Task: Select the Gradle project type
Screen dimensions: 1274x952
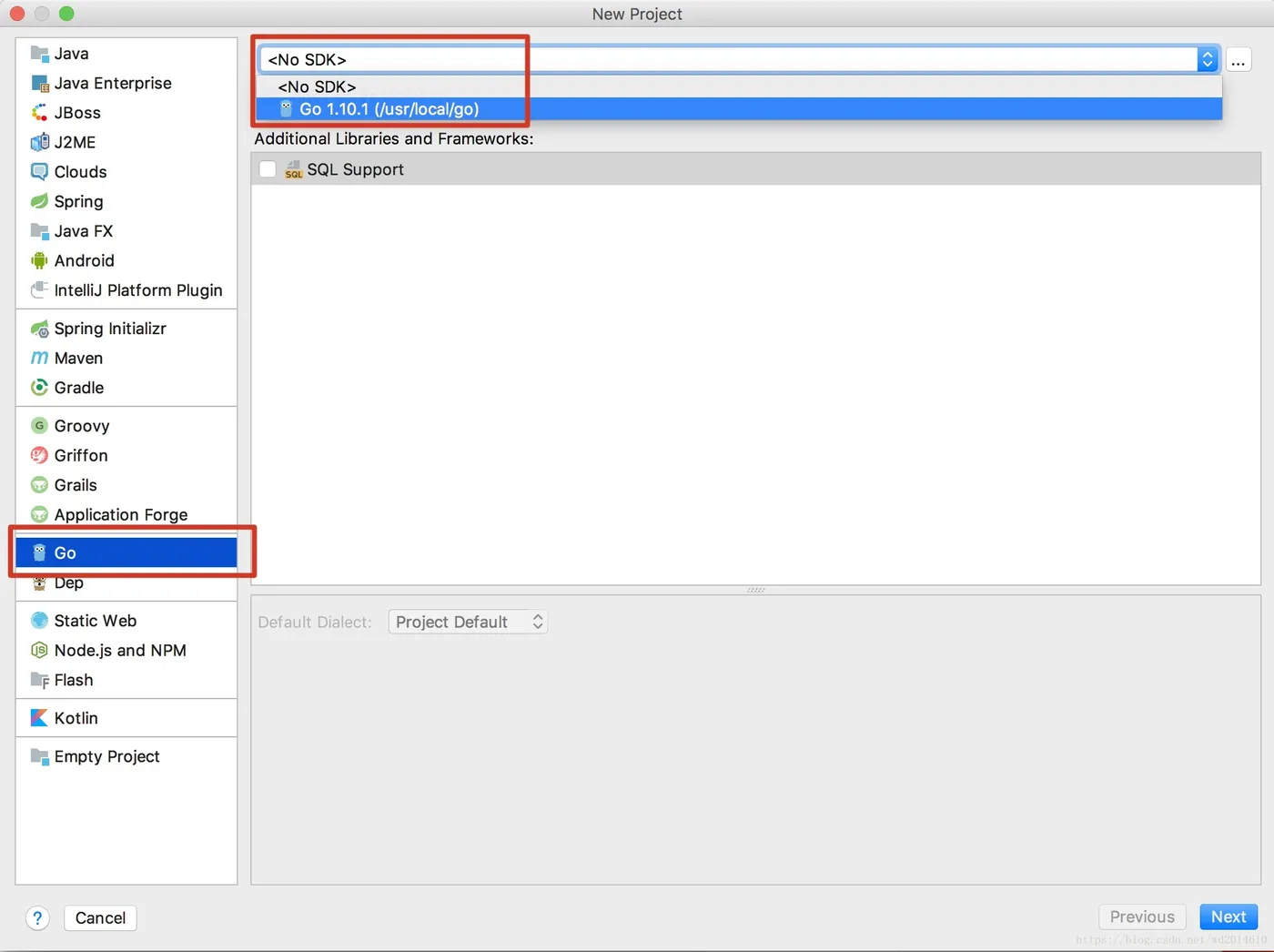Action: click(x=126, y=388)
